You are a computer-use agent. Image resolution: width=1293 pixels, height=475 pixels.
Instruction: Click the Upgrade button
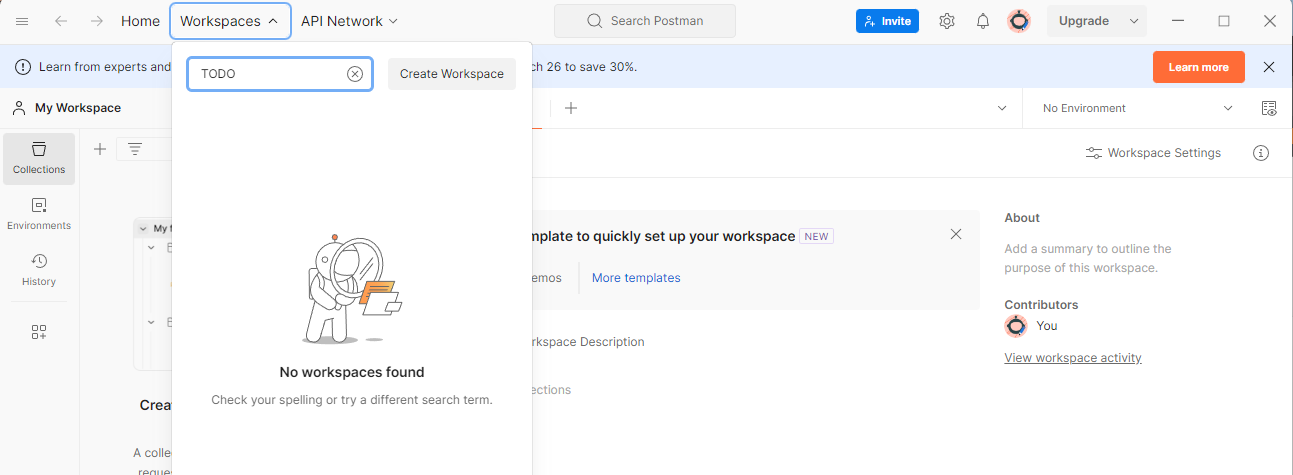(x=1084, y=21)
